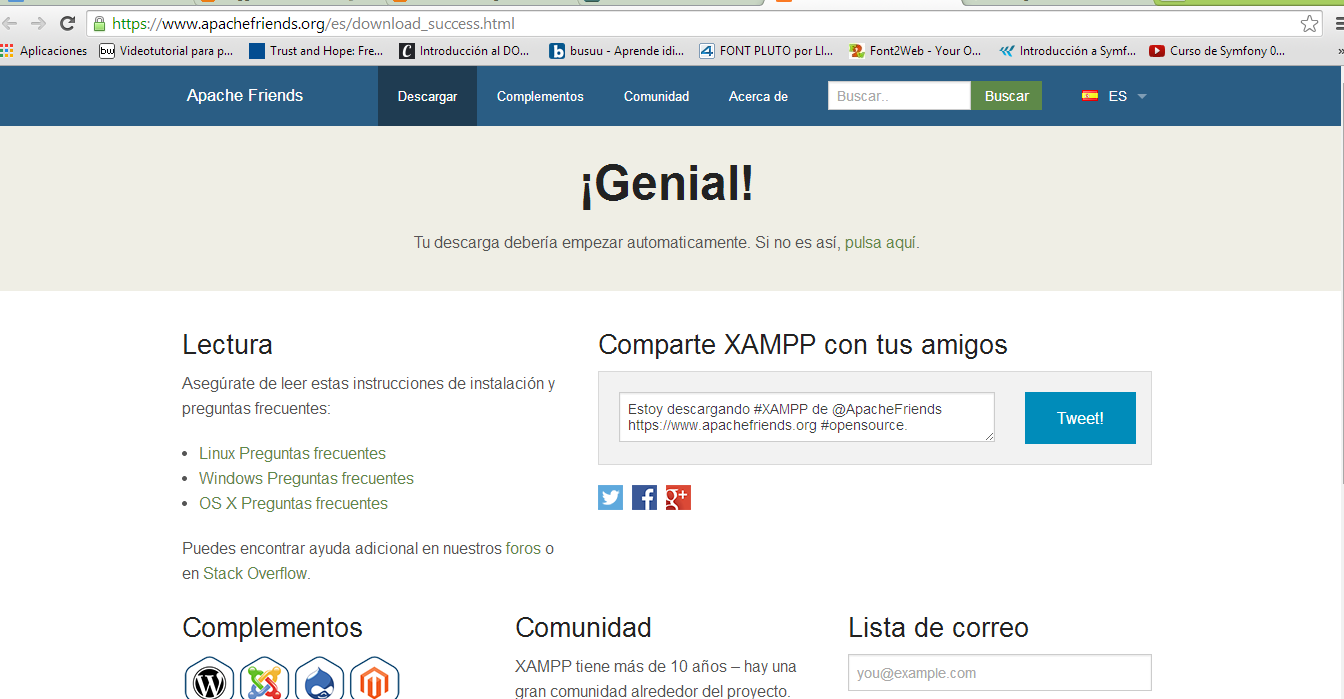1344x699 pixels.
Task: Open the Complementos menu item
Action: pyautogui.click(x=540, y=96)
